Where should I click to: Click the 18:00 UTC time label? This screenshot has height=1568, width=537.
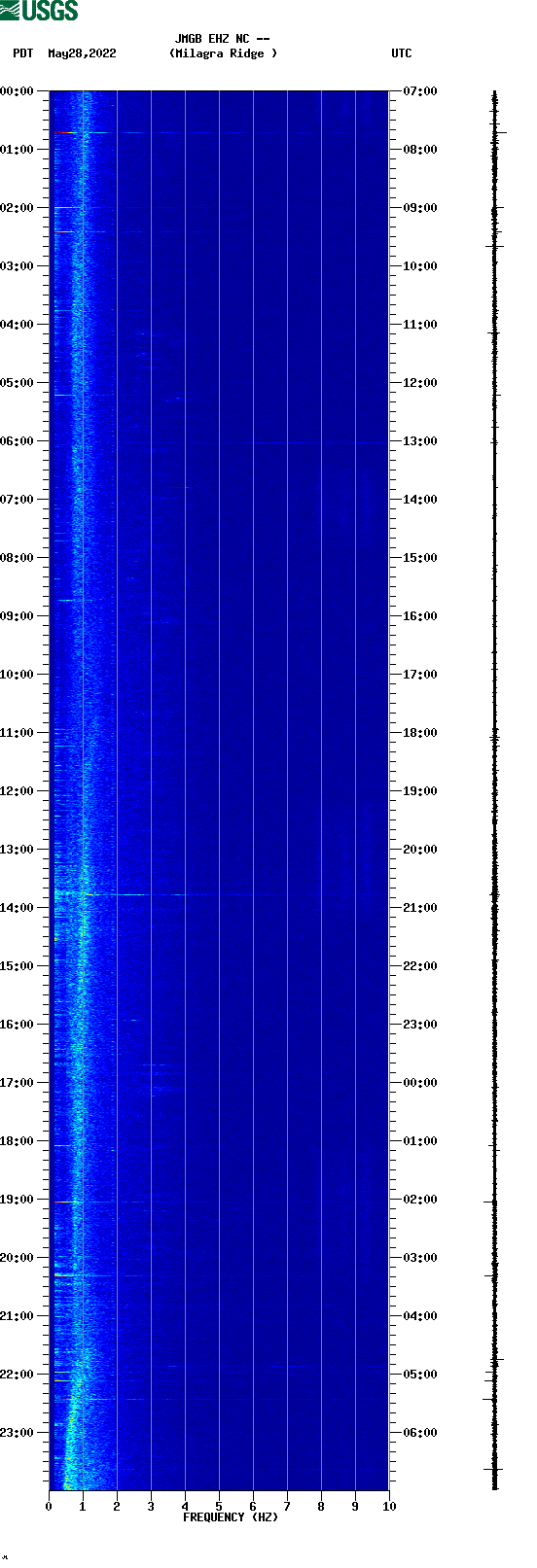pyautogui.click(x=419, y=733)
